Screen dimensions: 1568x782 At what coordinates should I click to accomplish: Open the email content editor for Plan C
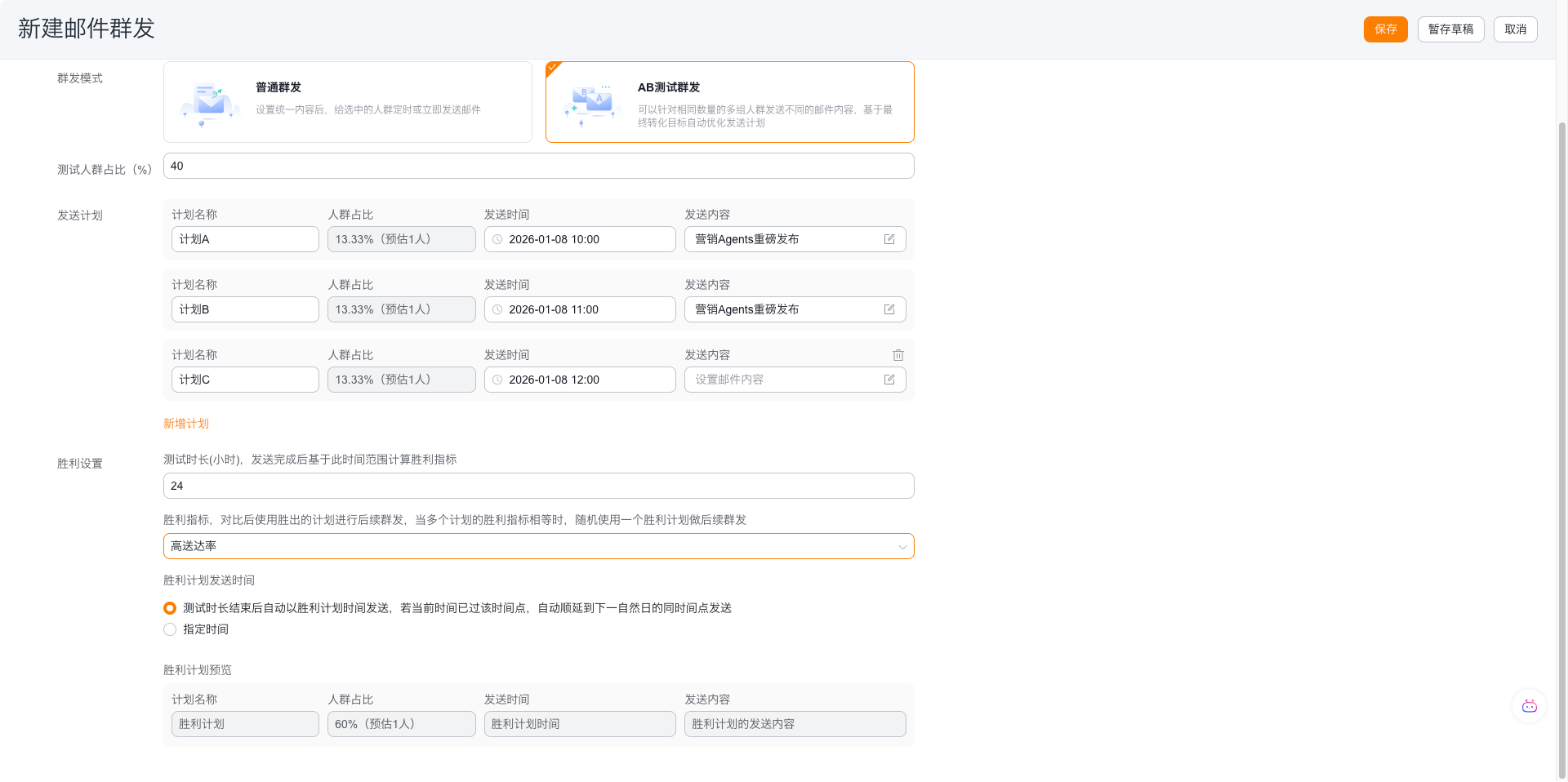coord(889,380)
